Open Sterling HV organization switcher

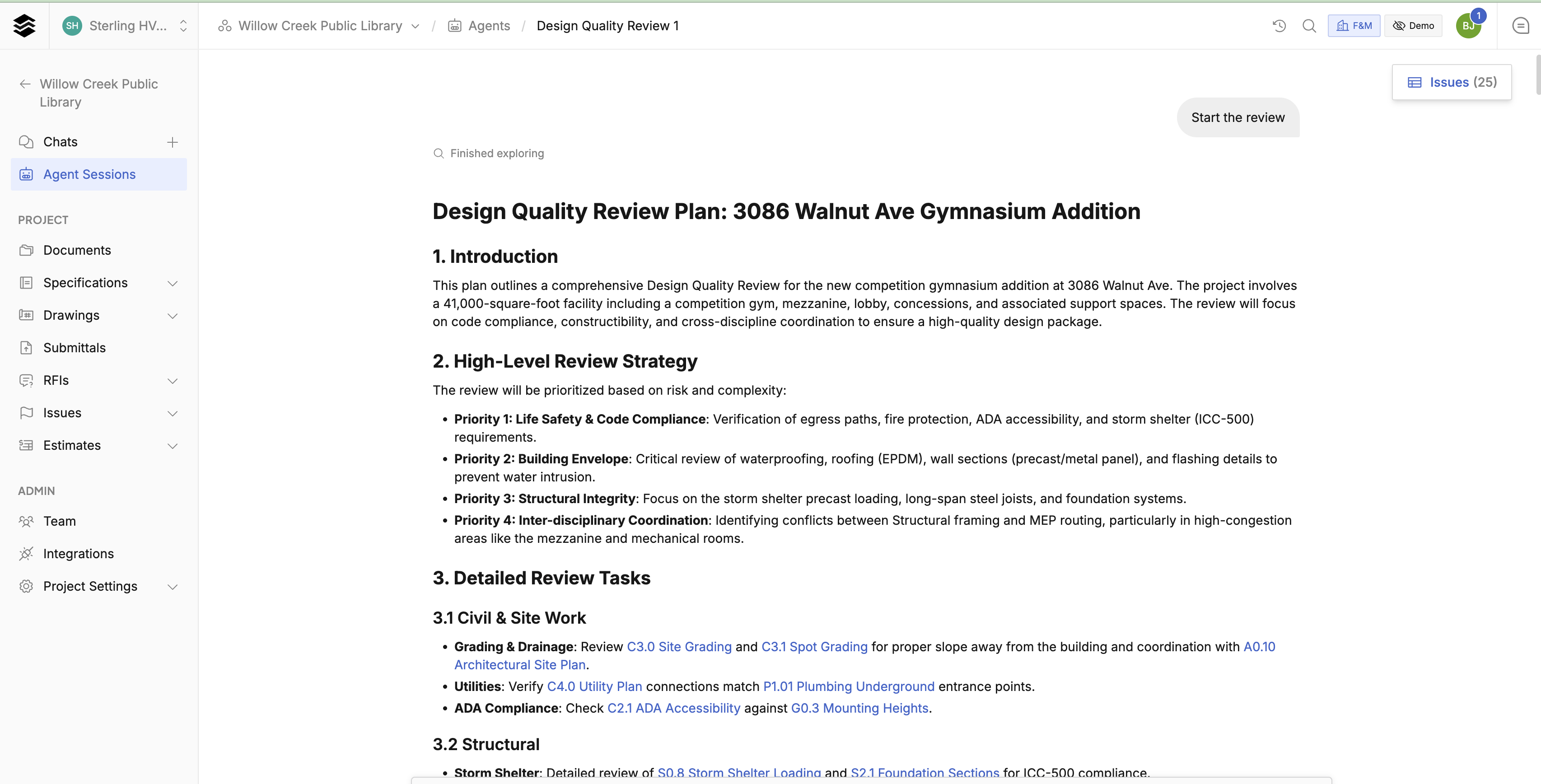(x=125, y=26)
